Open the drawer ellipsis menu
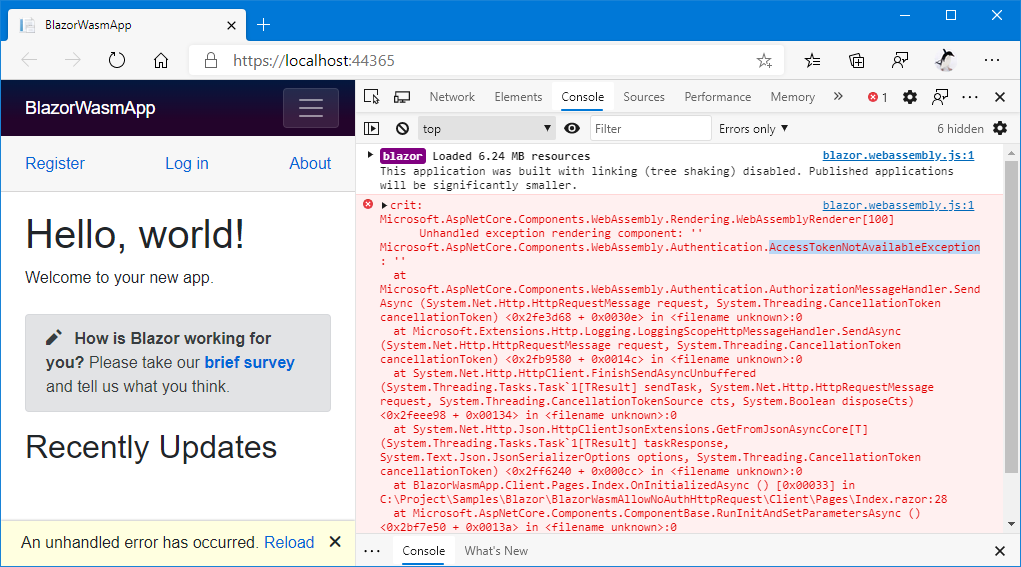This screenshot has height=567, width=1021. tap(372, 551)
